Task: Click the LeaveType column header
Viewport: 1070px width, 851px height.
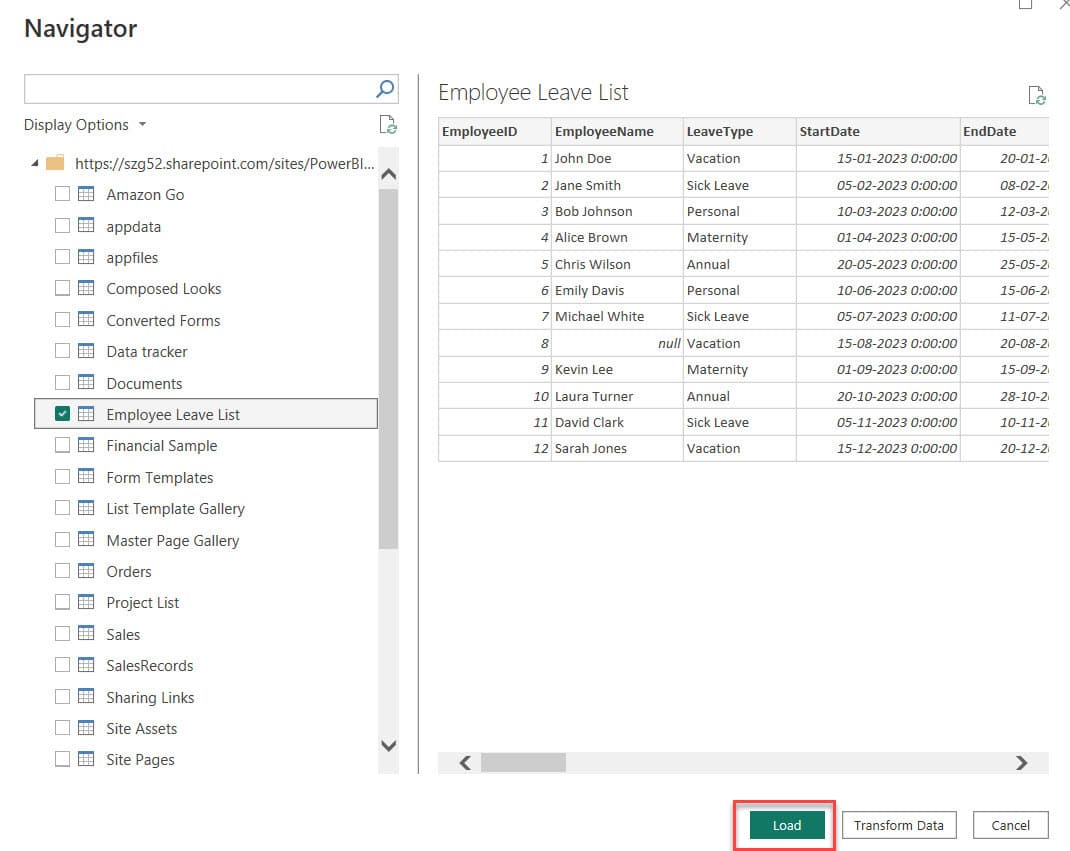Action: (x=740, y=131)
